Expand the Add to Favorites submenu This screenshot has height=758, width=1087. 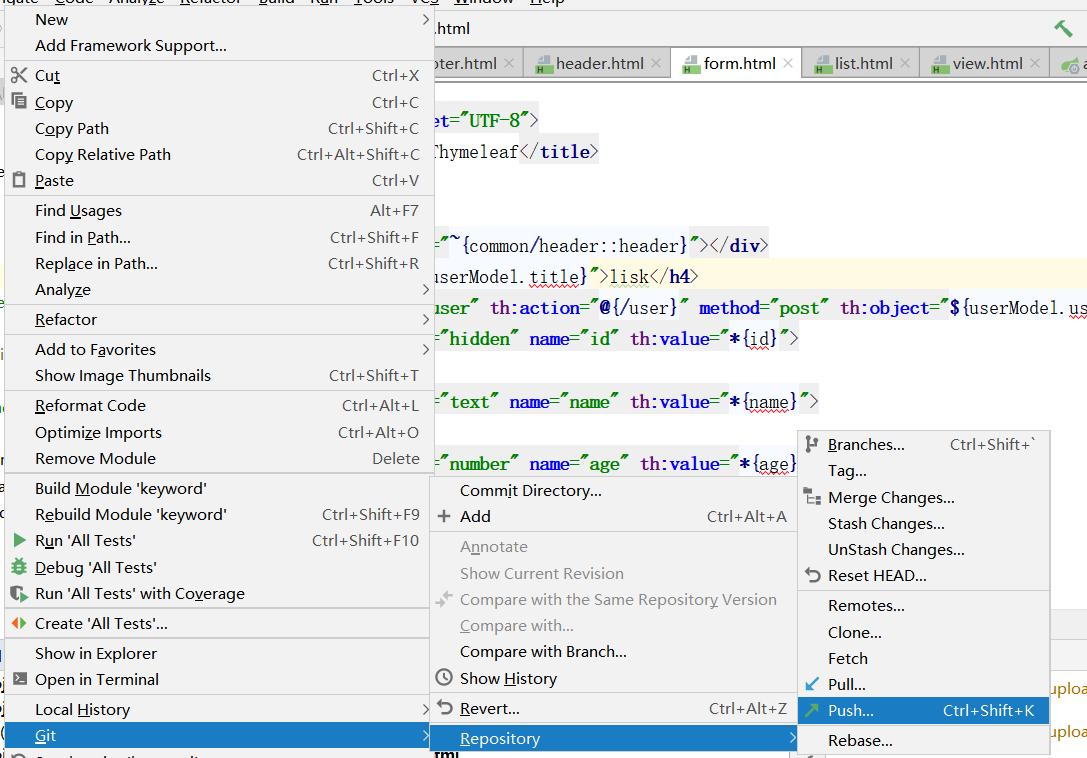pos(218,349)
